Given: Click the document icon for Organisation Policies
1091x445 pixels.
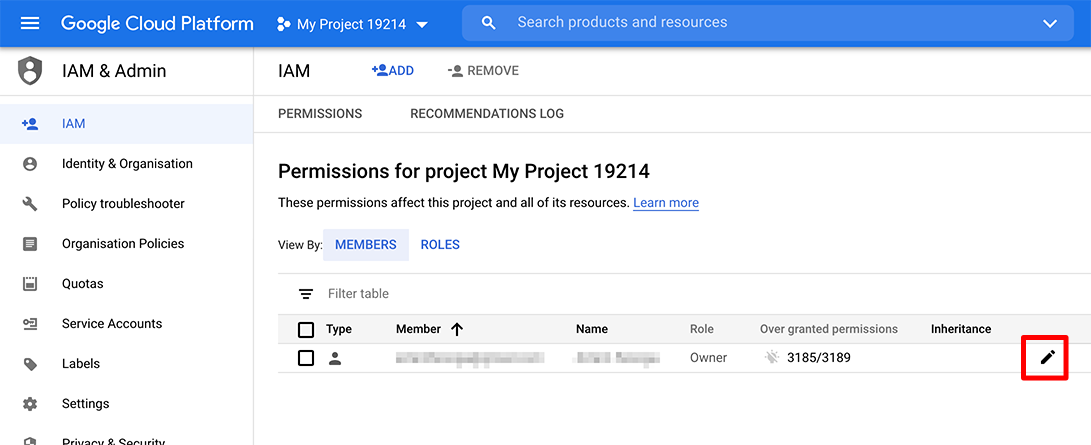Looking at the screenshot, I should 30,244.
